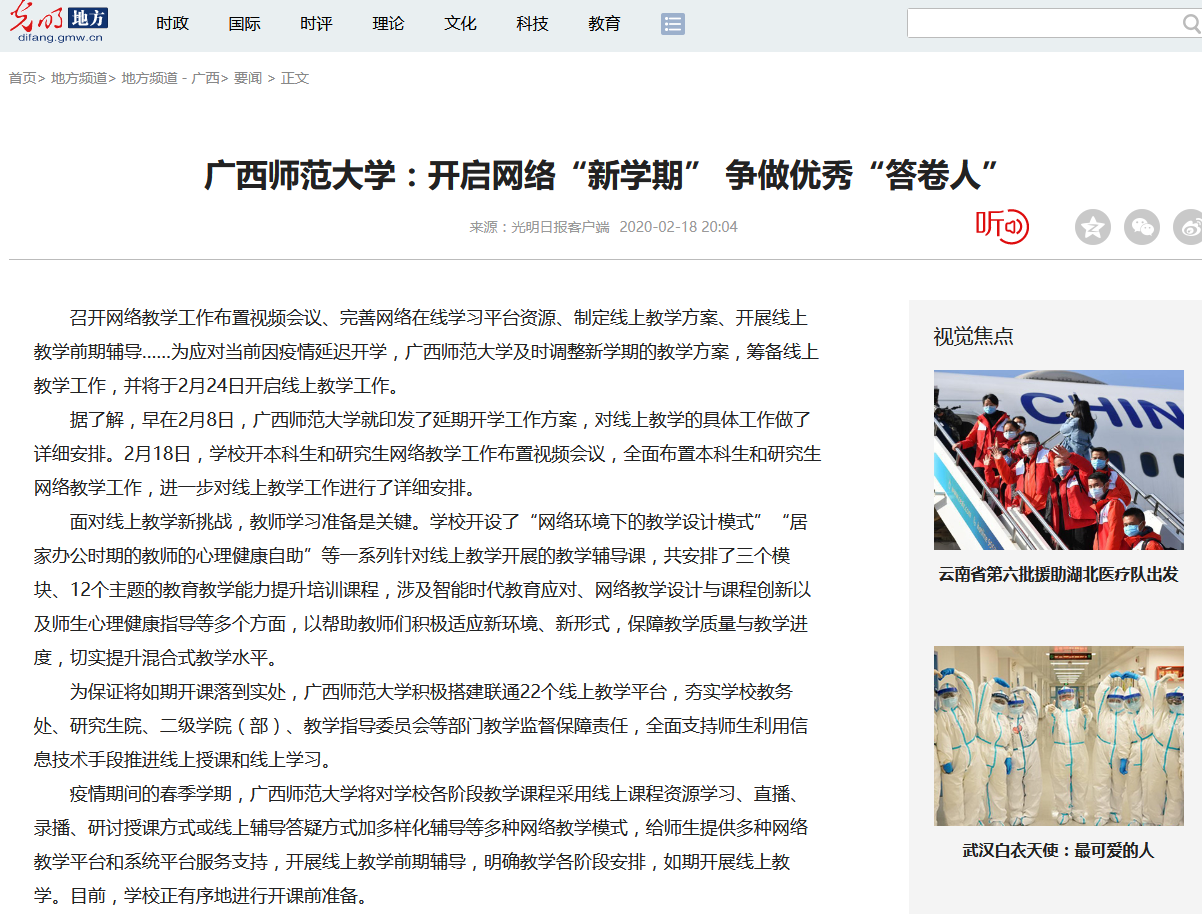Share article via the WeChat icon

(x=1141, y=227)
